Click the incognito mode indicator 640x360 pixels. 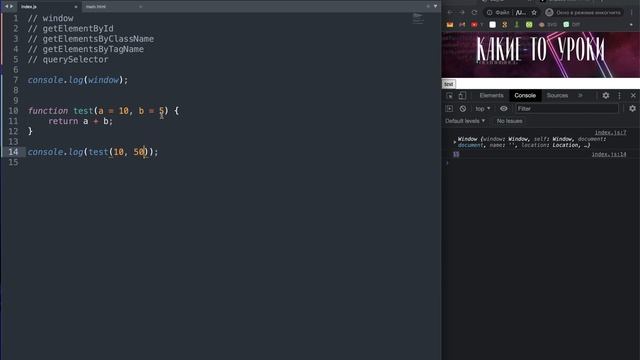click(x=584, y=13)
